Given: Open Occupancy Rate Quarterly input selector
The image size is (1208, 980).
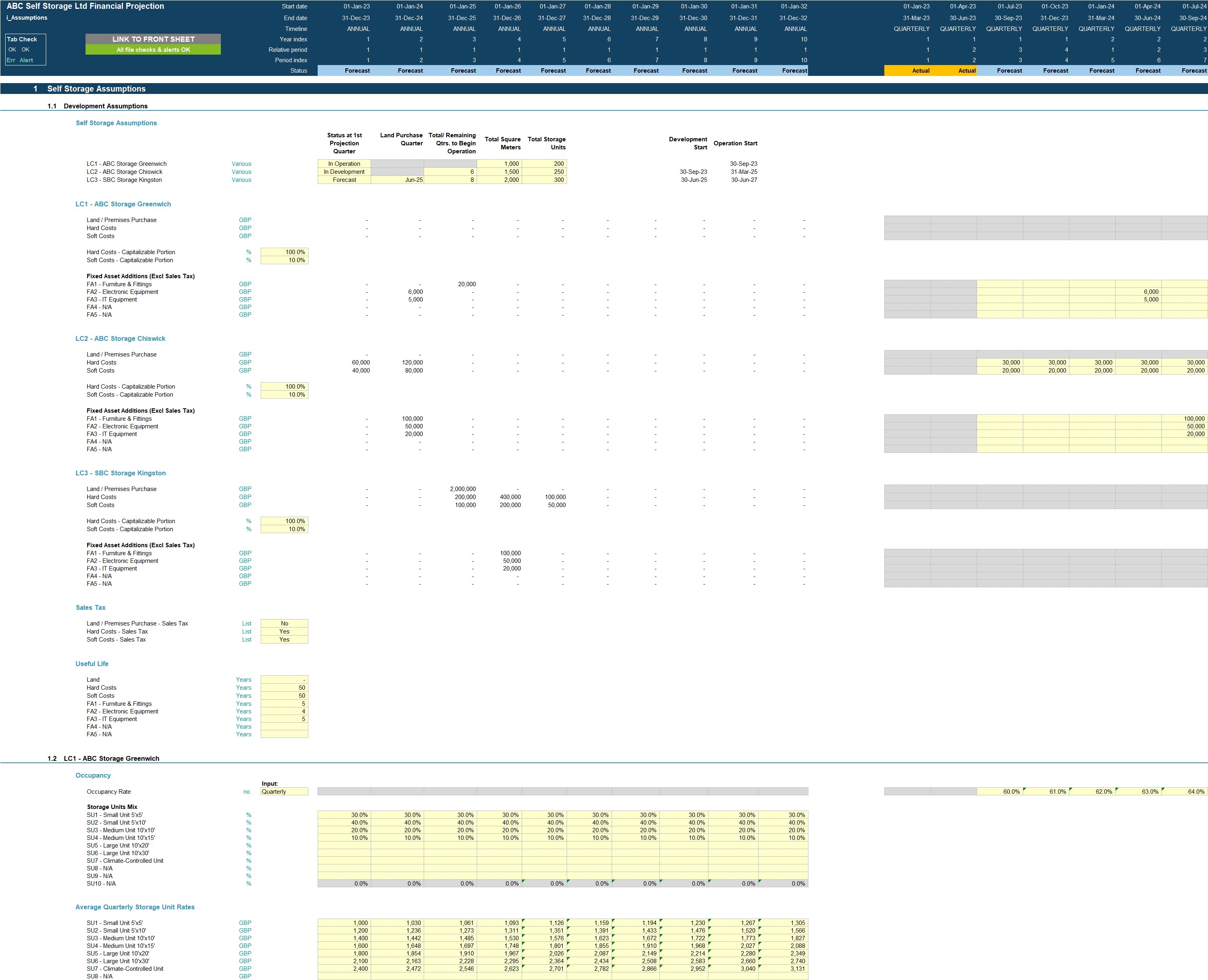Looking at the screenshot, I should coord(284,791).
